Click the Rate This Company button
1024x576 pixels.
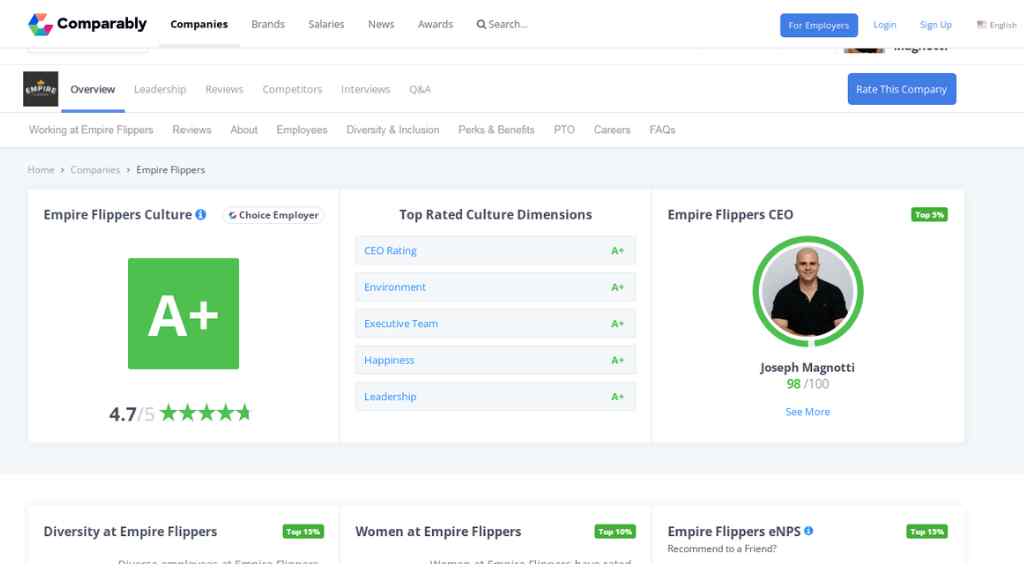[902, 89]
